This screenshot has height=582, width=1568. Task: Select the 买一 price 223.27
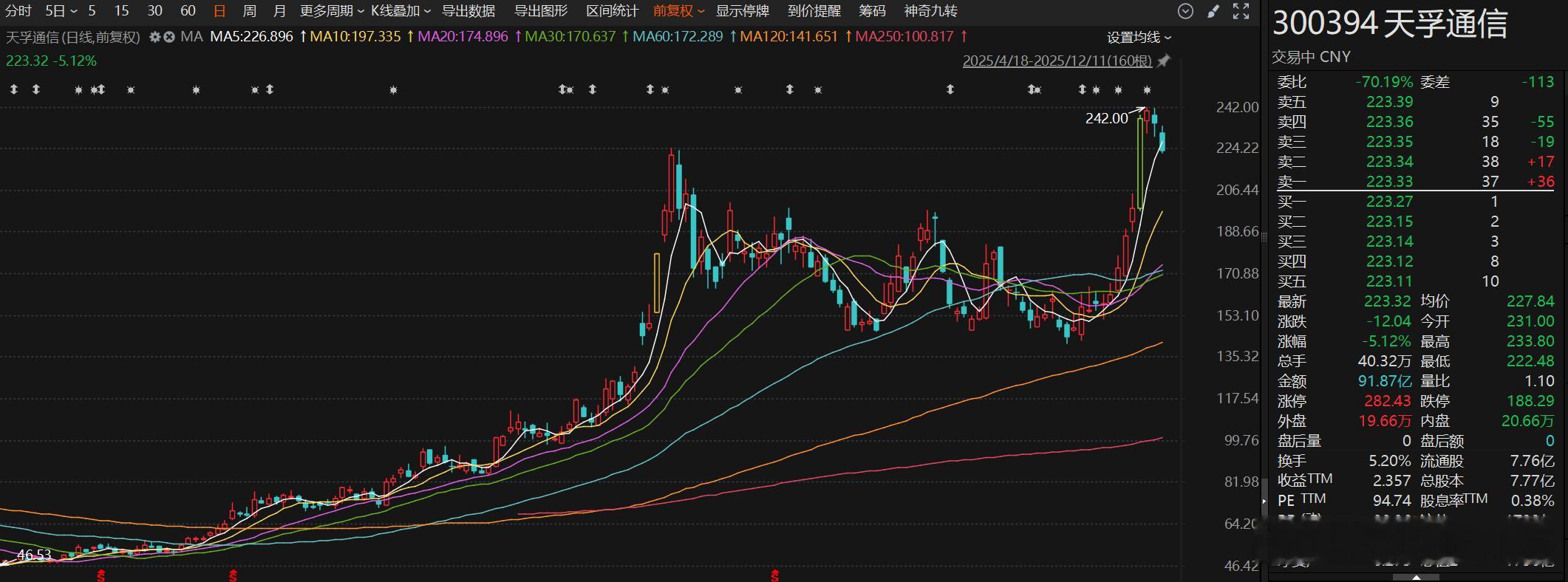click(x=1389, y=202)
